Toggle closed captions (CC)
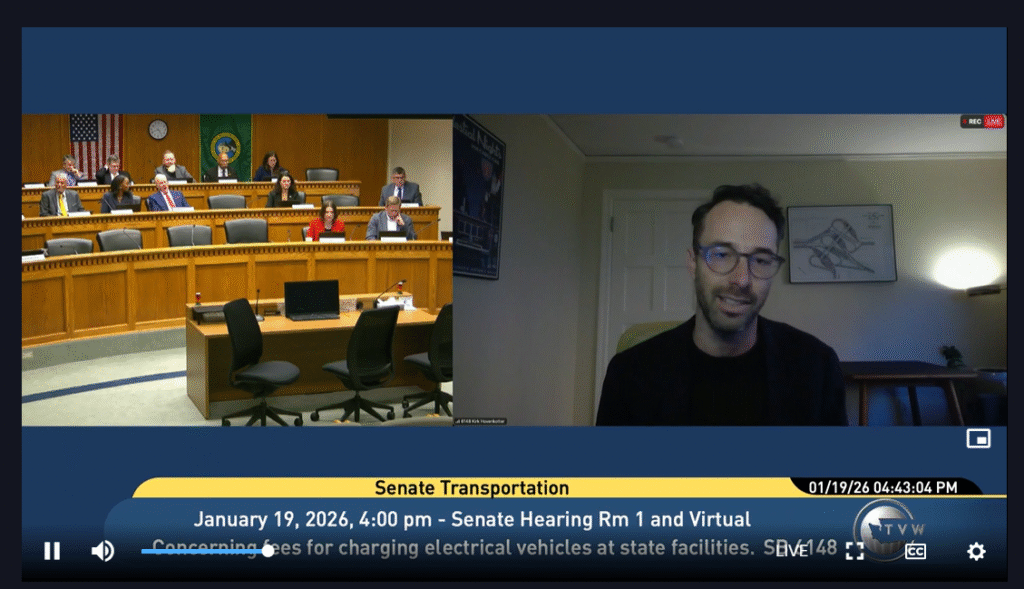This screenshot has height=589, width=1024. 915,551
